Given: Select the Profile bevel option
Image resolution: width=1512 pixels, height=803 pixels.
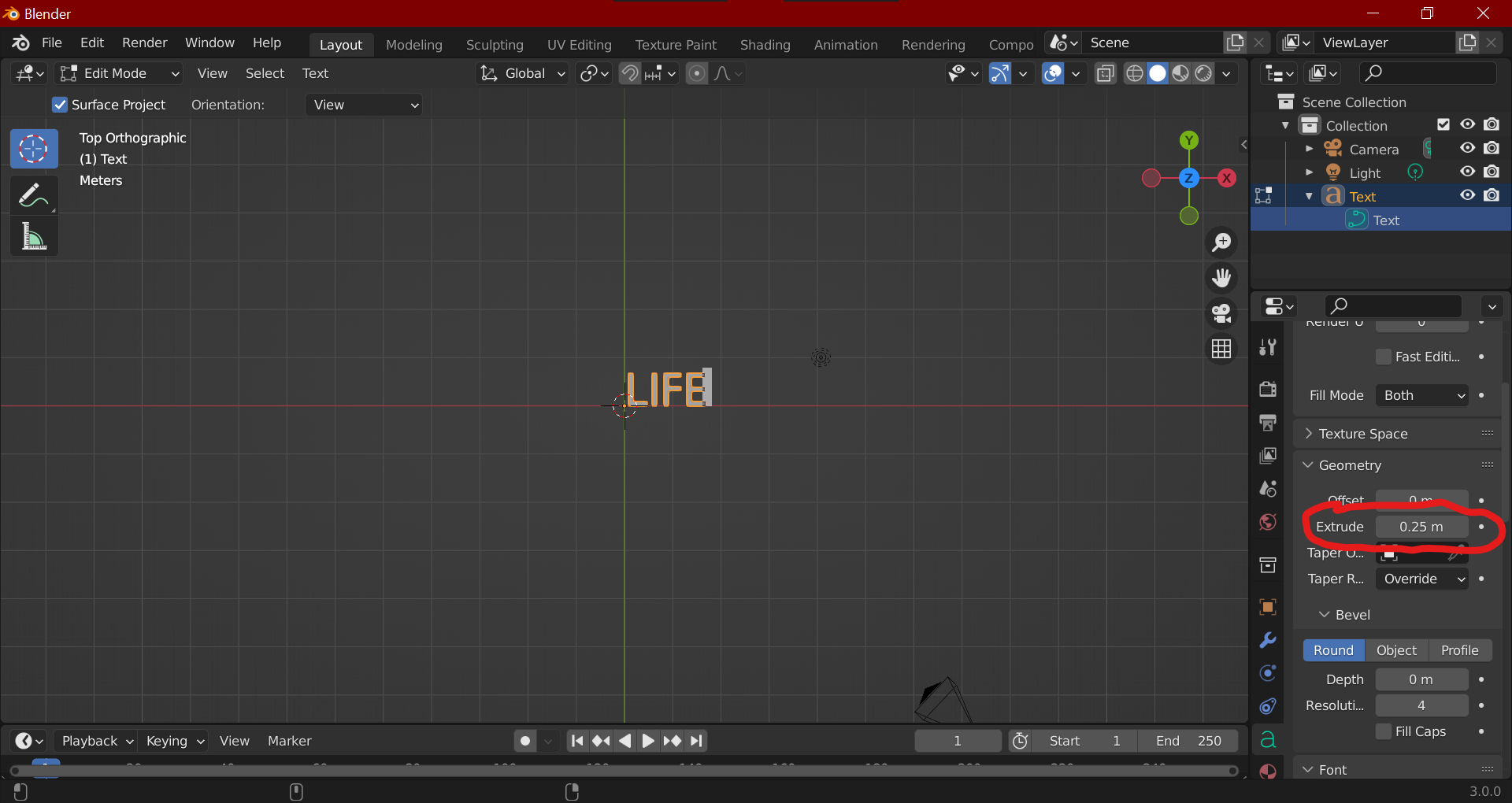Looking at the screenshot, I should 1459,649.
